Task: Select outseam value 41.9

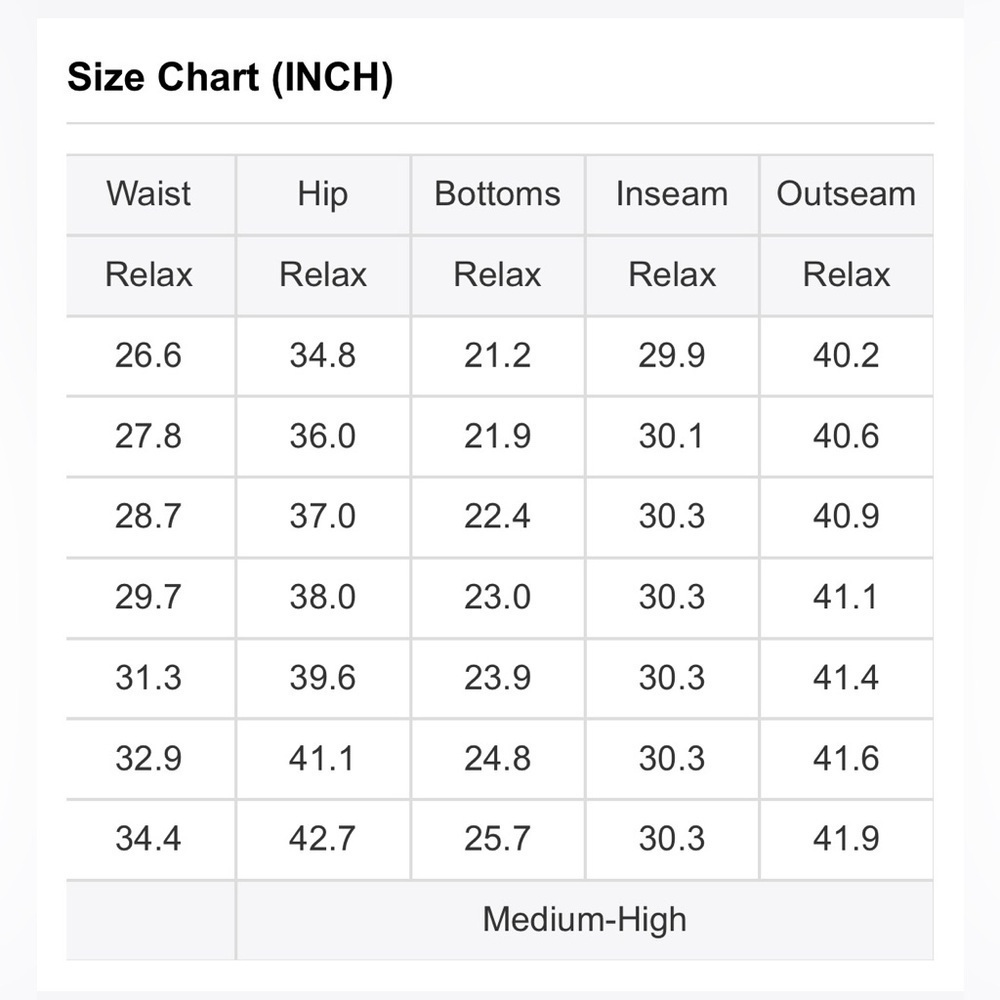Action: pyautogui.click(x=846, y=838)
